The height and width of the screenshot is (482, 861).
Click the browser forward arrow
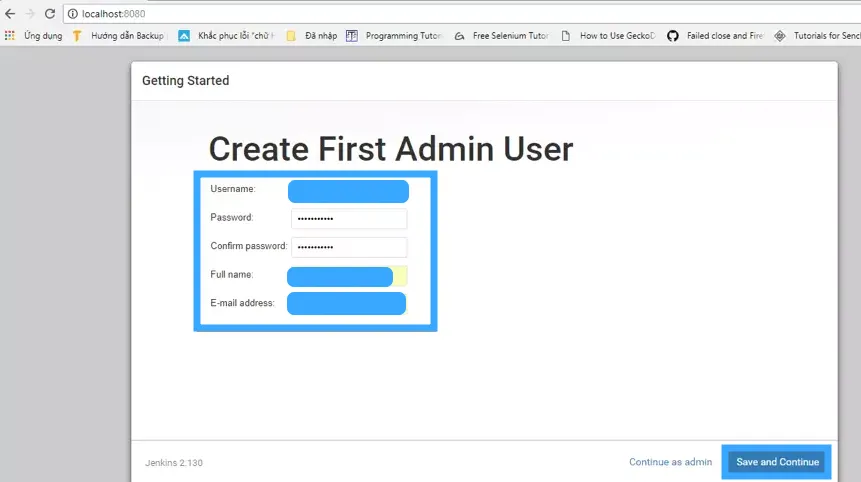coord(30,14)
